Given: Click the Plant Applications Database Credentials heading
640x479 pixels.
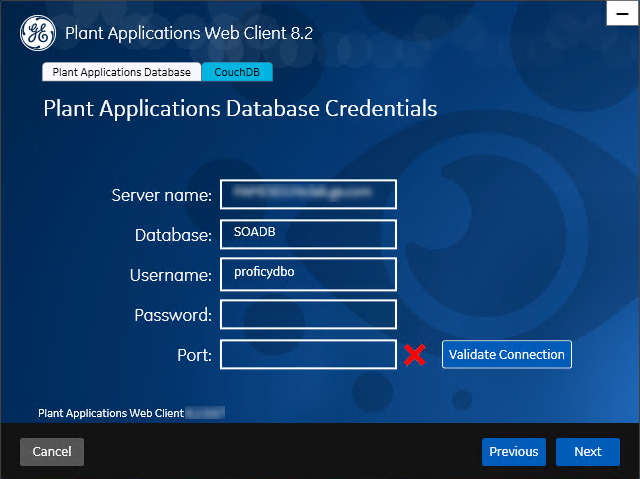Looking at the screenshot, I should pos(240,109).
